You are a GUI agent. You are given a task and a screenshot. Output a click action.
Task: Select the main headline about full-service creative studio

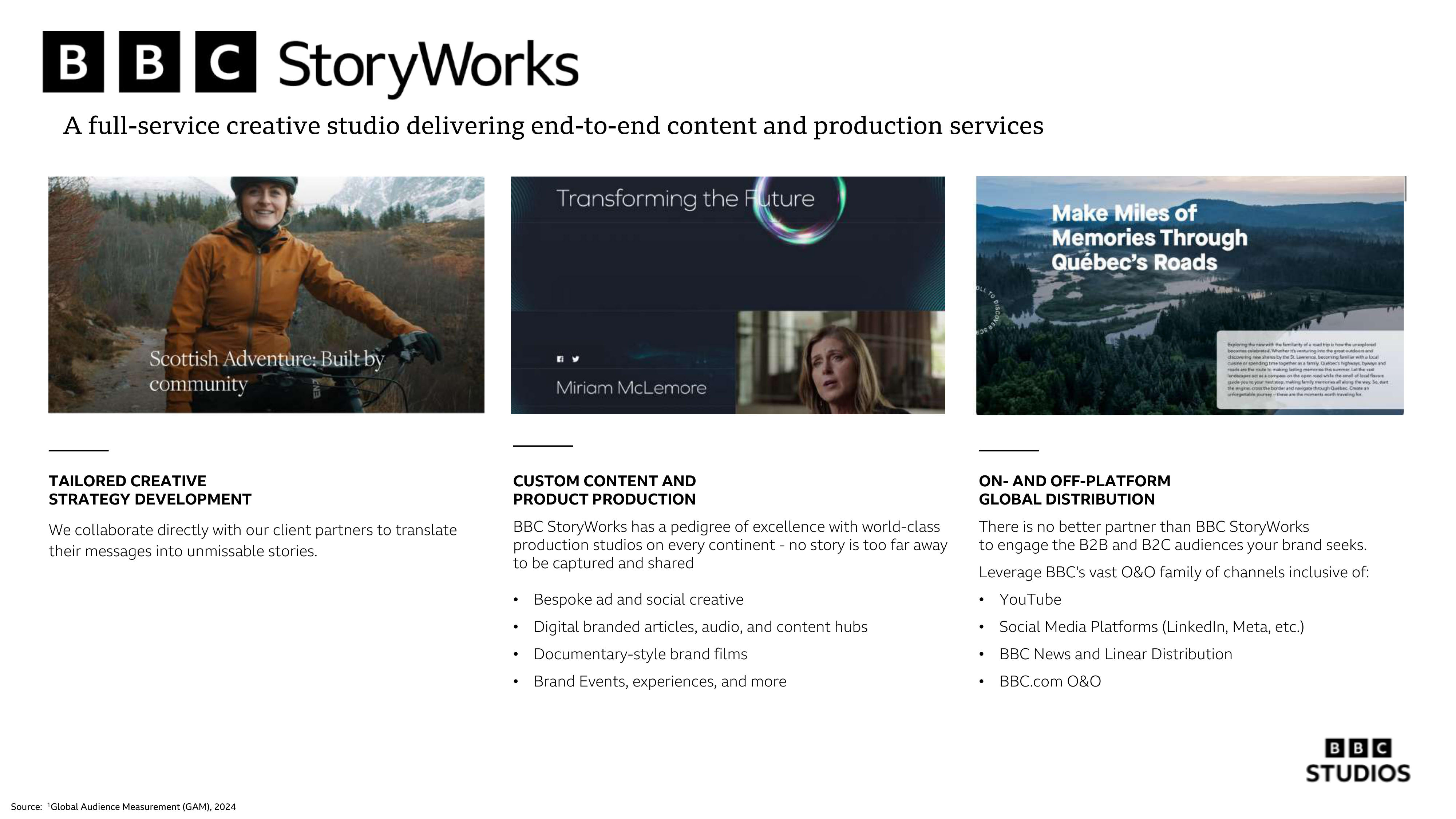point(553,126)
